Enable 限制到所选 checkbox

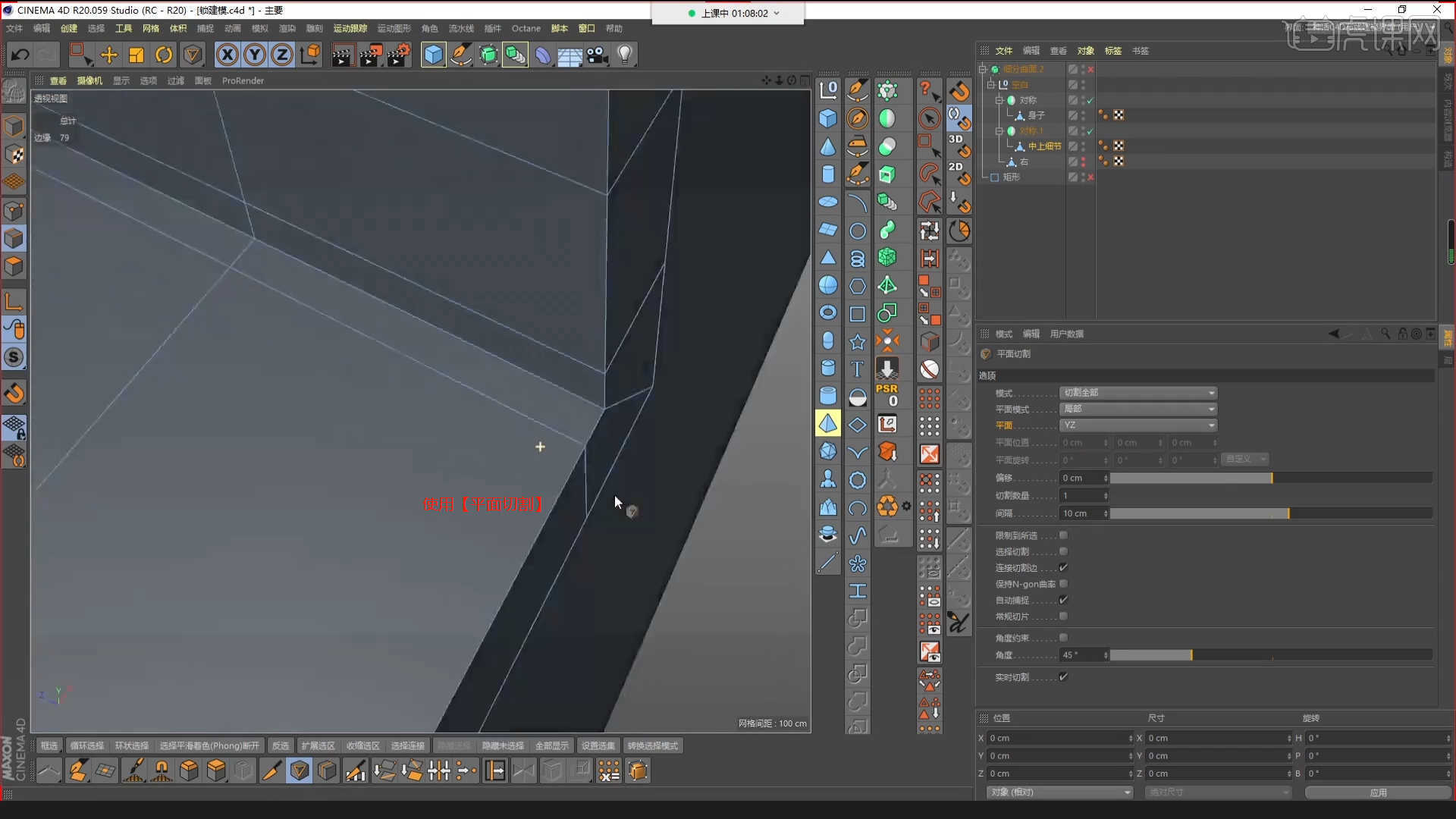coord(1063,535)
